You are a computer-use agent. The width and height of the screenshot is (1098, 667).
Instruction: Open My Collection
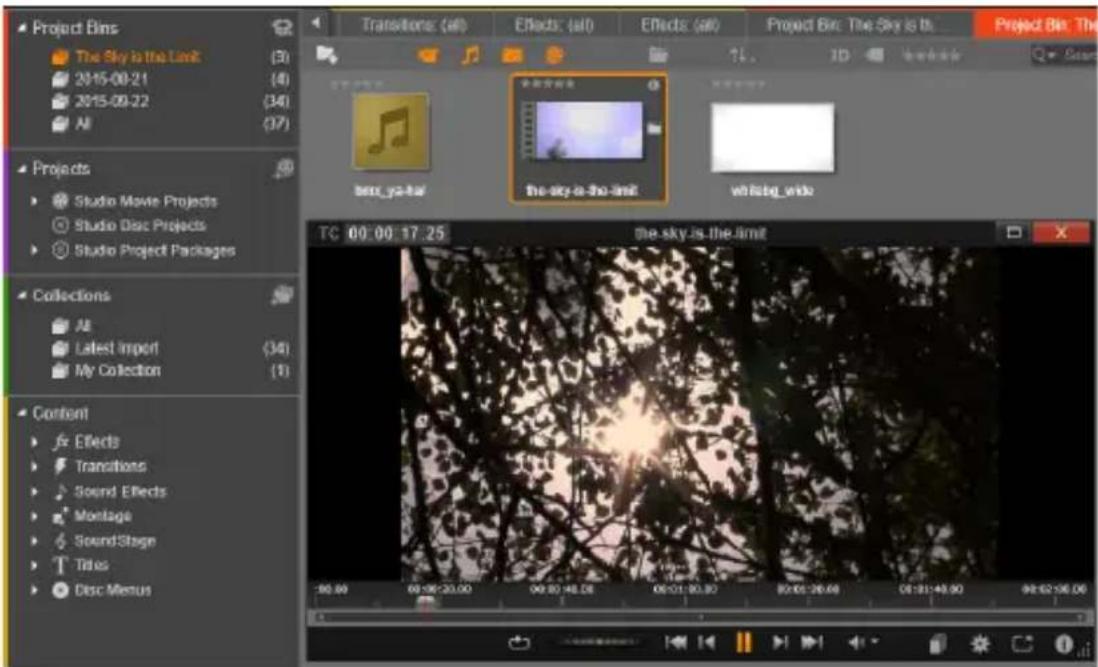[x=118, y=370]
